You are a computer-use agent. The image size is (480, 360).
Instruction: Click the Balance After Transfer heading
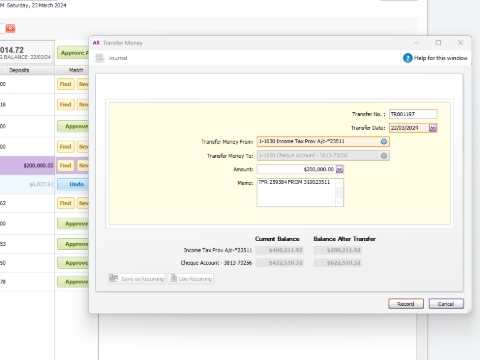(344, 239)
